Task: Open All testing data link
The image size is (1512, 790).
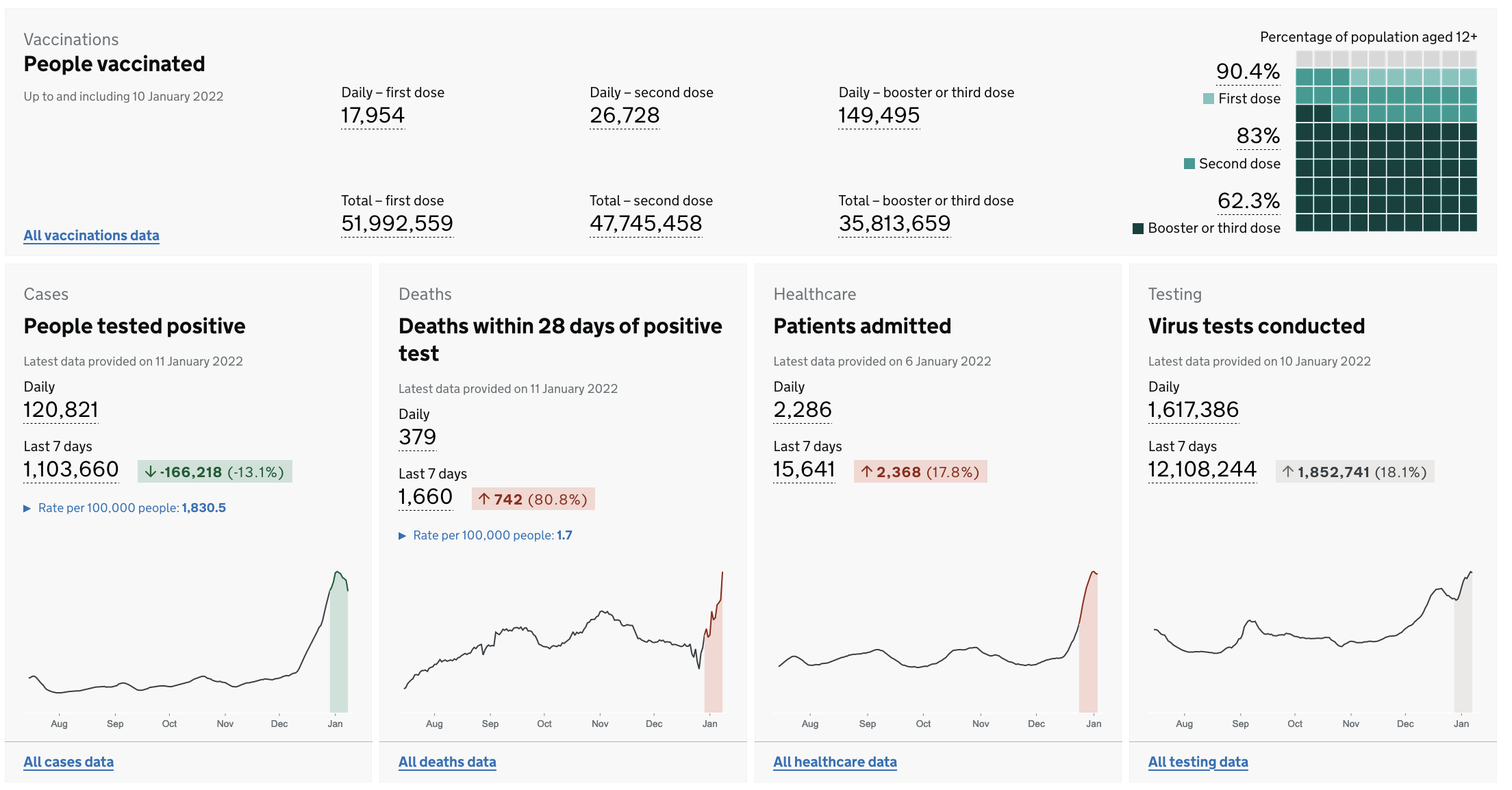Action: point(1198,762)
